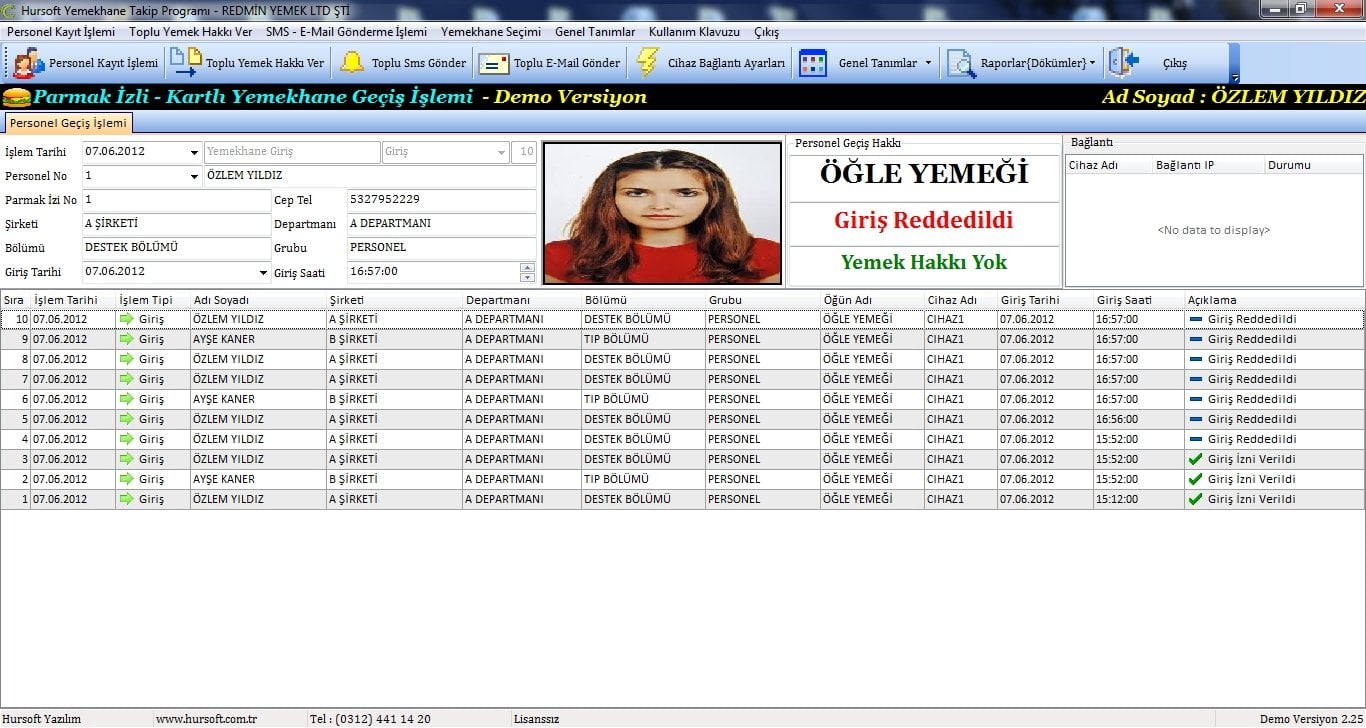The image size is (1366, 728).
Task: Click the Toplu Sms Gönder bell icon
Action: tap(354, 62)
